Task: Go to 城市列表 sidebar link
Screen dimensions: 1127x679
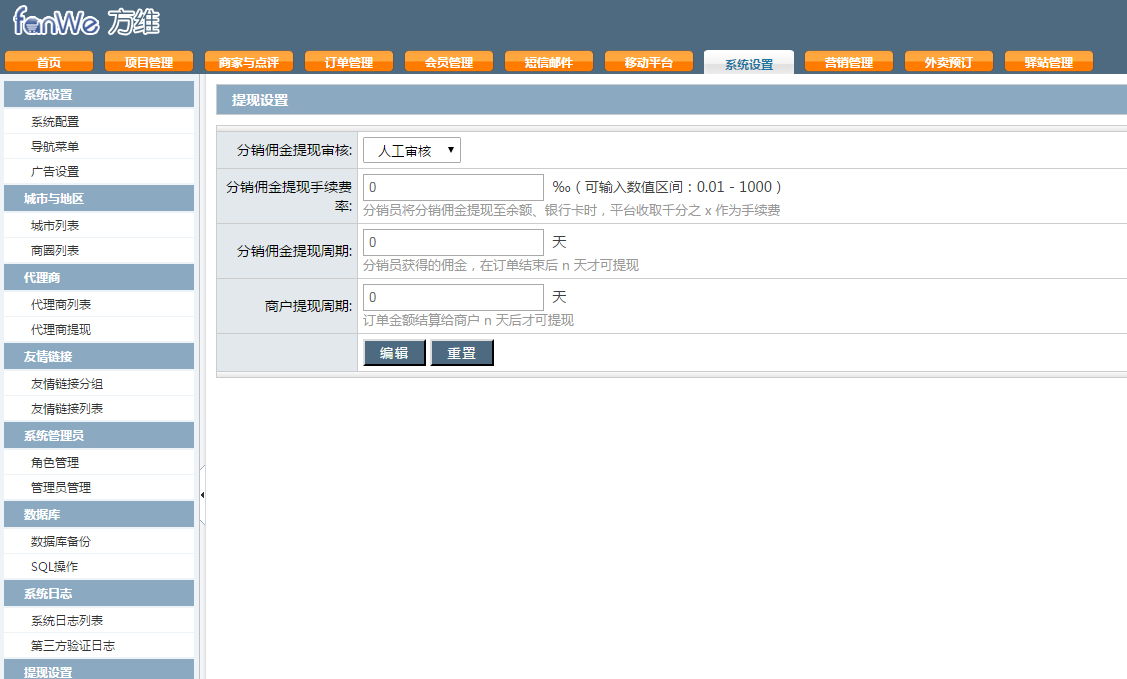Action: pos(55,226)
